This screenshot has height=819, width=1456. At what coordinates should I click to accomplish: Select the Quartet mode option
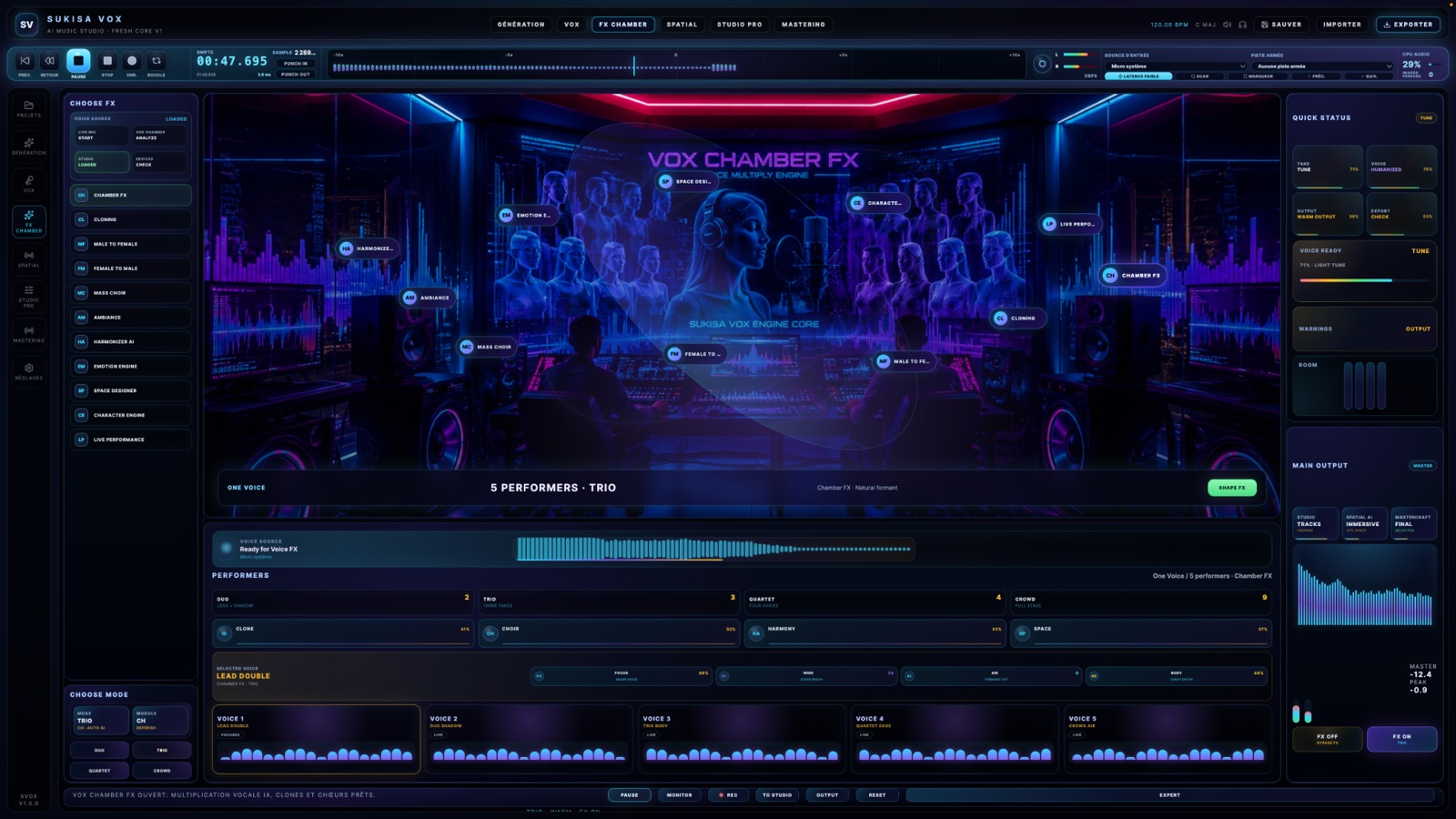click(x=99, y=771)
